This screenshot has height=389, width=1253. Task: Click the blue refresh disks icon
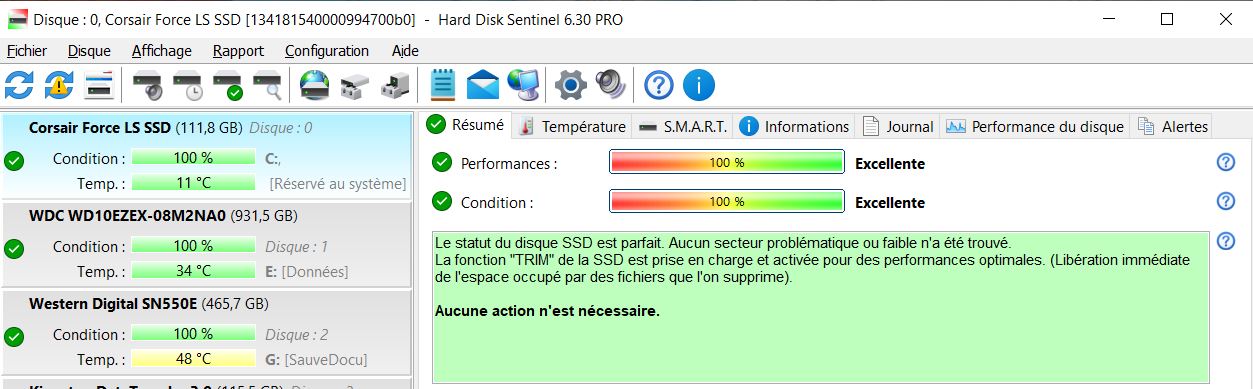18,85
